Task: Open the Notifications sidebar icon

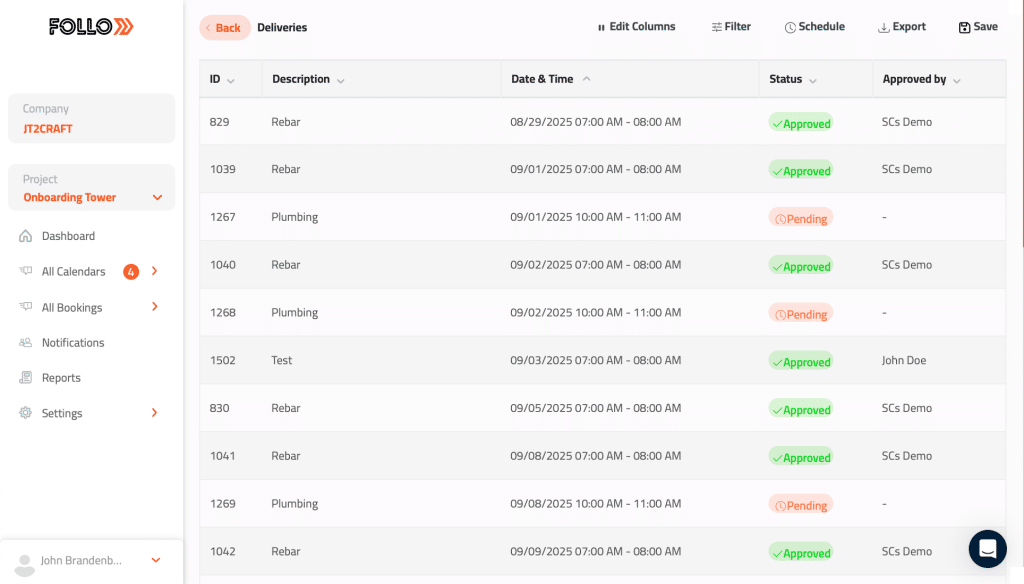Action: click(x=23, y=342)
